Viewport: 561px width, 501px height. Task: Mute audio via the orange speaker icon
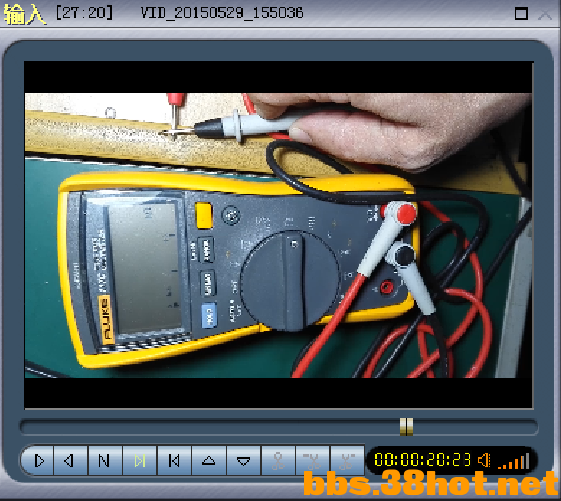(484, 460)
